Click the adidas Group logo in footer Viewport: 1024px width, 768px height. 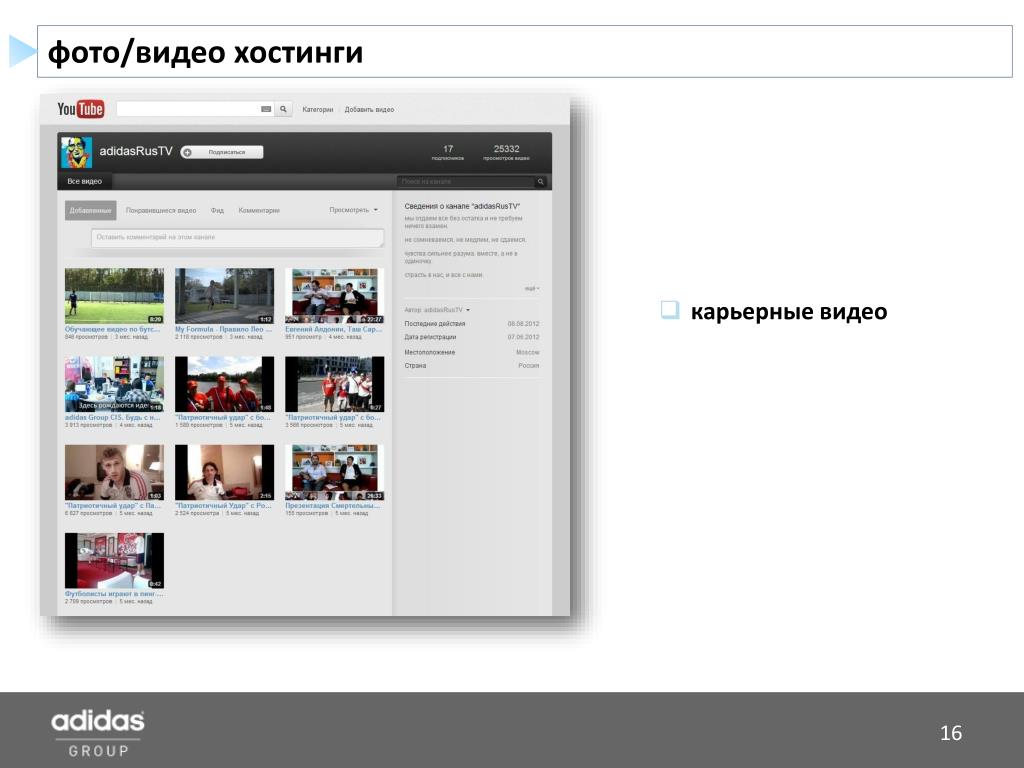(98, 731)
